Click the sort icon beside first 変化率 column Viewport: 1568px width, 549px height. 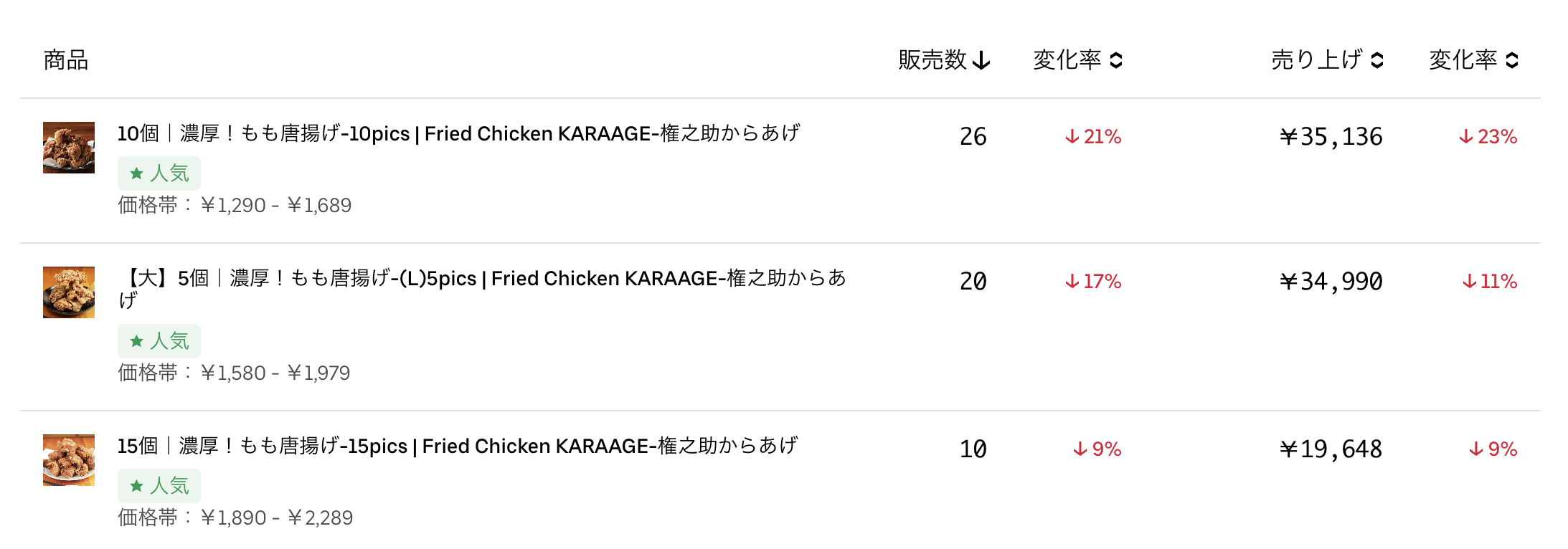tap(1115, 61)
